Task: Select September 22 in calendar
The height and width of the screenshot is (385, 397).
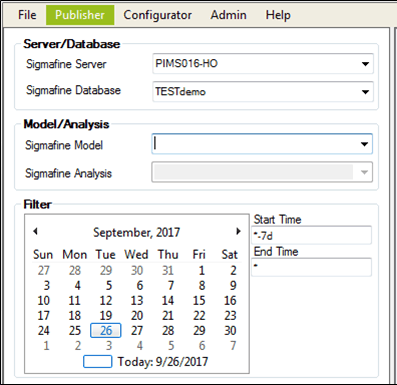Action: coord(199,316)
